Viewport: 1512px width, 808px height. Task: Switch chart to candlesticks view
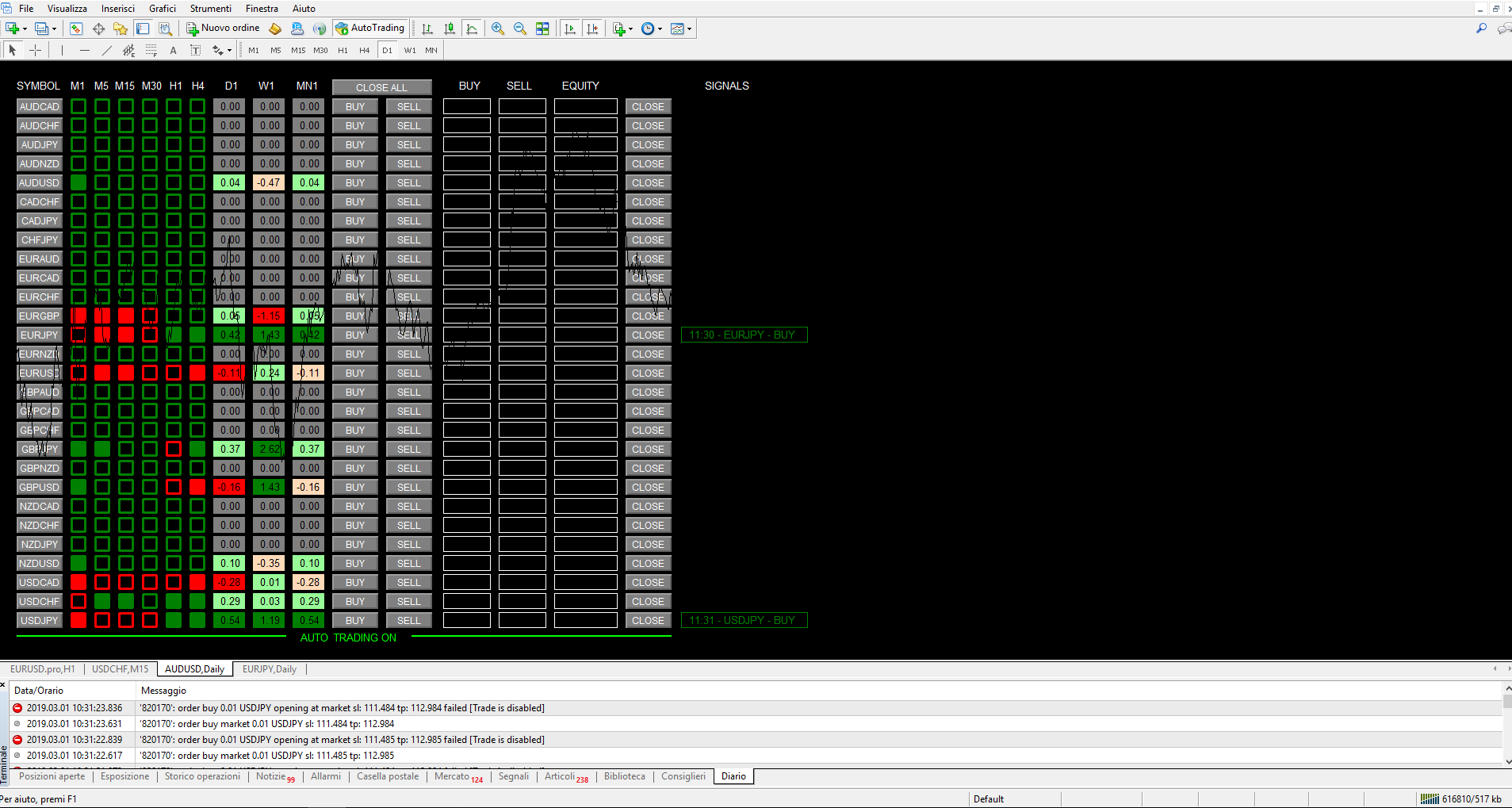[450, 29]
